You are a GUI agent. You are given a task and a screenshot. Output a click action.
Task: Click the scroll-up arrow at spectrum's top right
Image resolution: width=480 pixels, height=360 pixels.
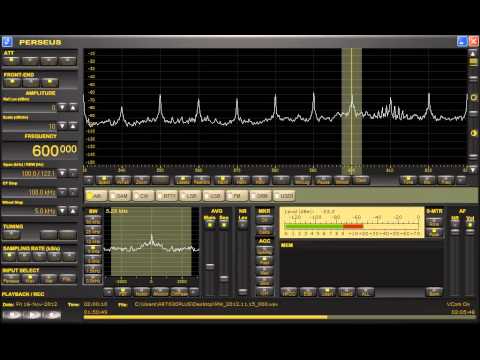click(473, 53)
